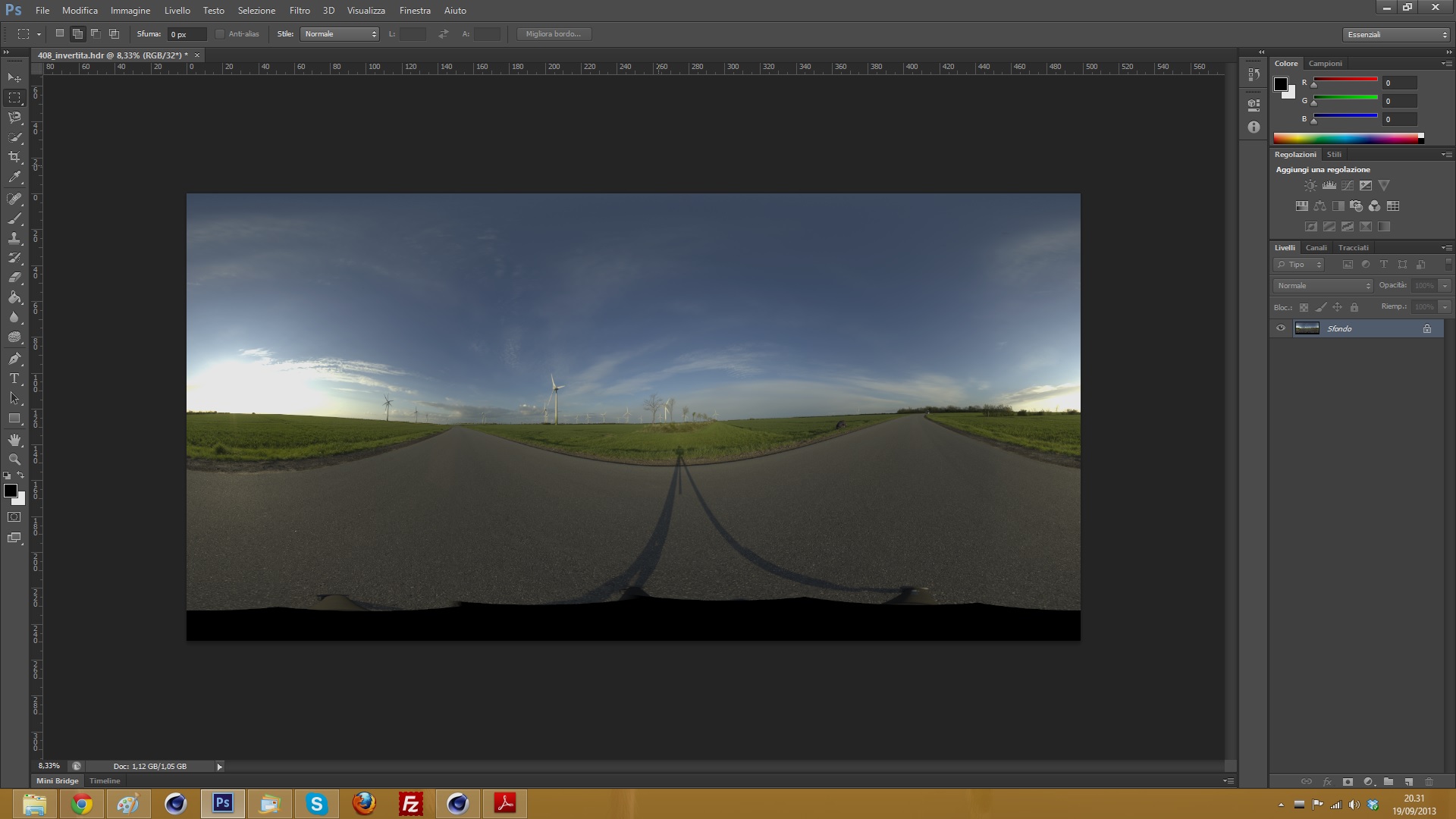Open the Stile dropdown set to Normale
This screenshot has width=1456, height=819.
[339, 34]
